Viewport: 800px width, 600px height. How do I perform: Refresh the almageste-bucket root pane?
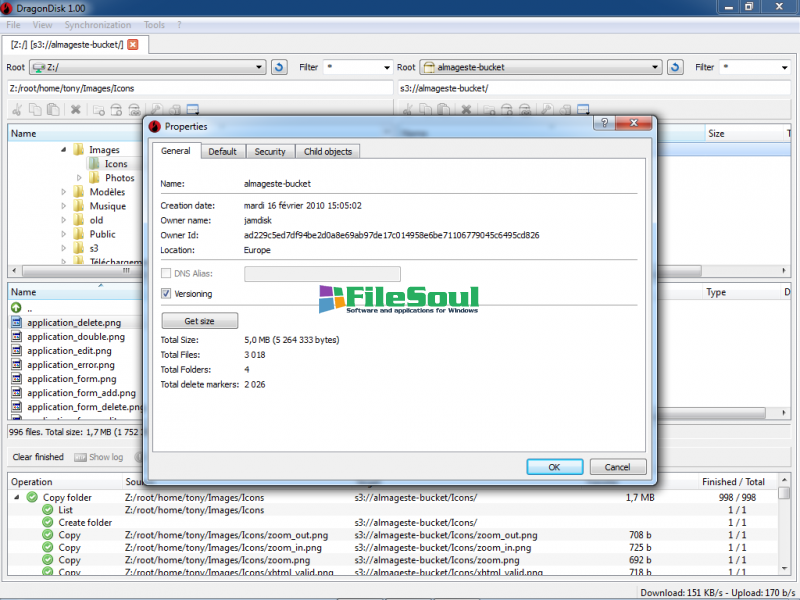[x=675, y=67]
